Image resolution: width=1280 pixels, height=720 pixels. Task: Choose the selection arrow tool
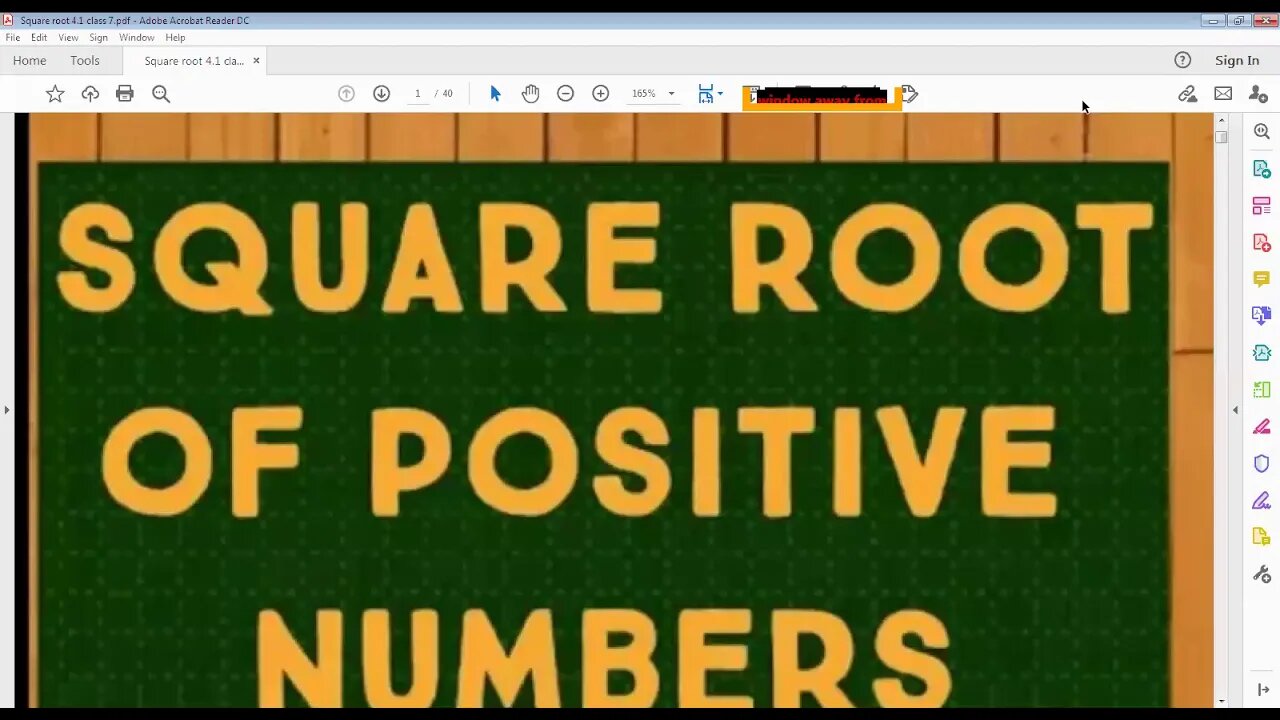pos(495,93)
